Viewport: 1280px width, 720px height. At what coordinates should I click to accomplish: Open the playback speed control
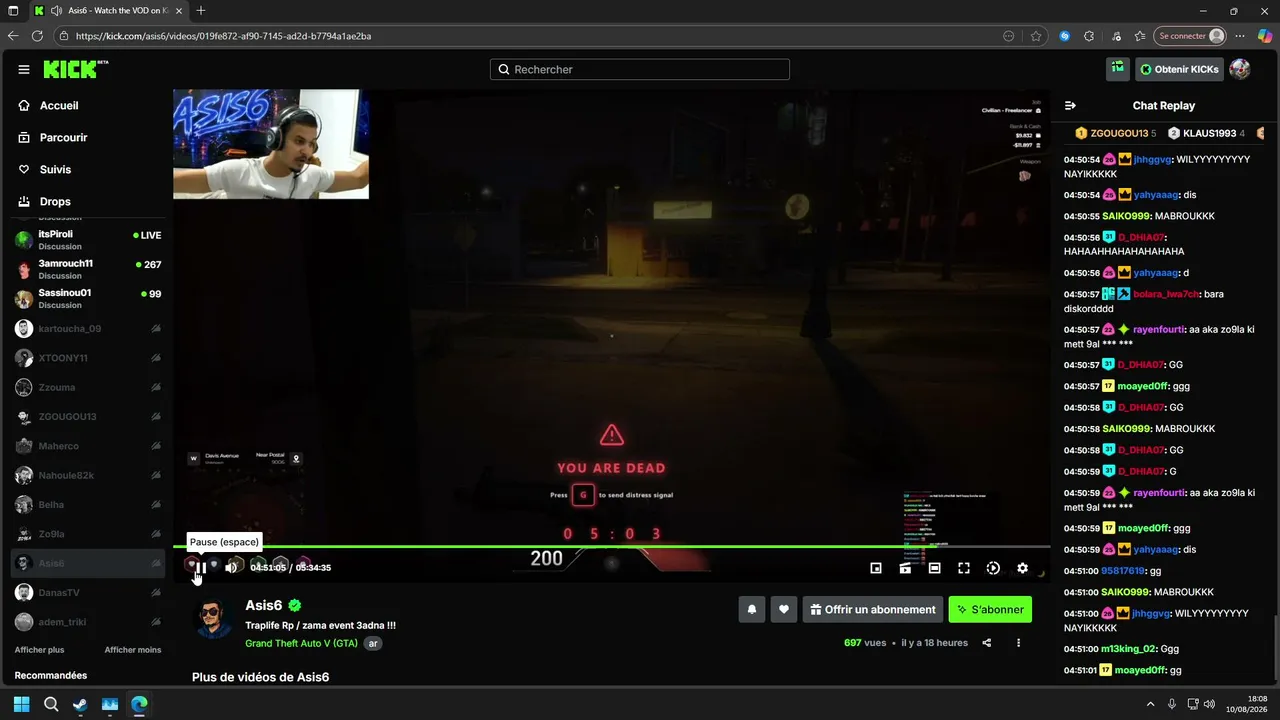[x=993, y=568]
